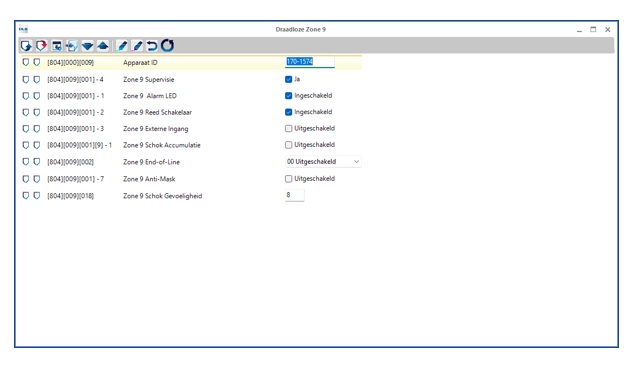Click right shield icon in Apparaat ID row
Viewport: 633px width, 369px height.
(x=37, y=62)
